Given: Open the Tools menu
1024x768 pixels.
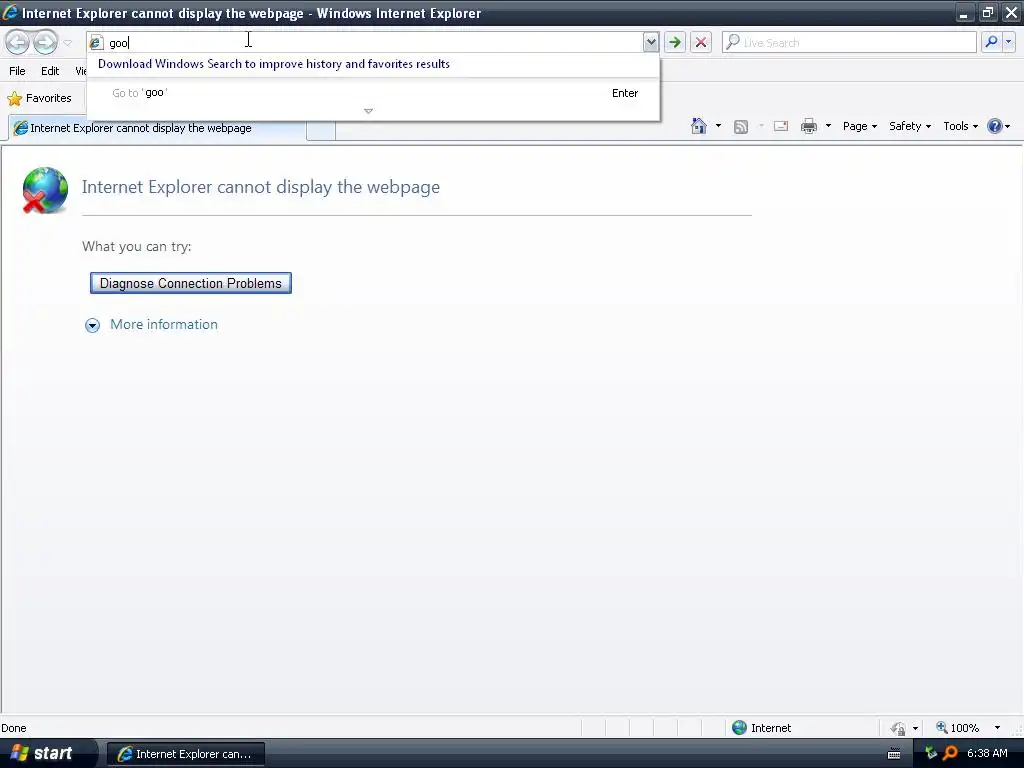Looking at the screenshot, I should point(960,126).
